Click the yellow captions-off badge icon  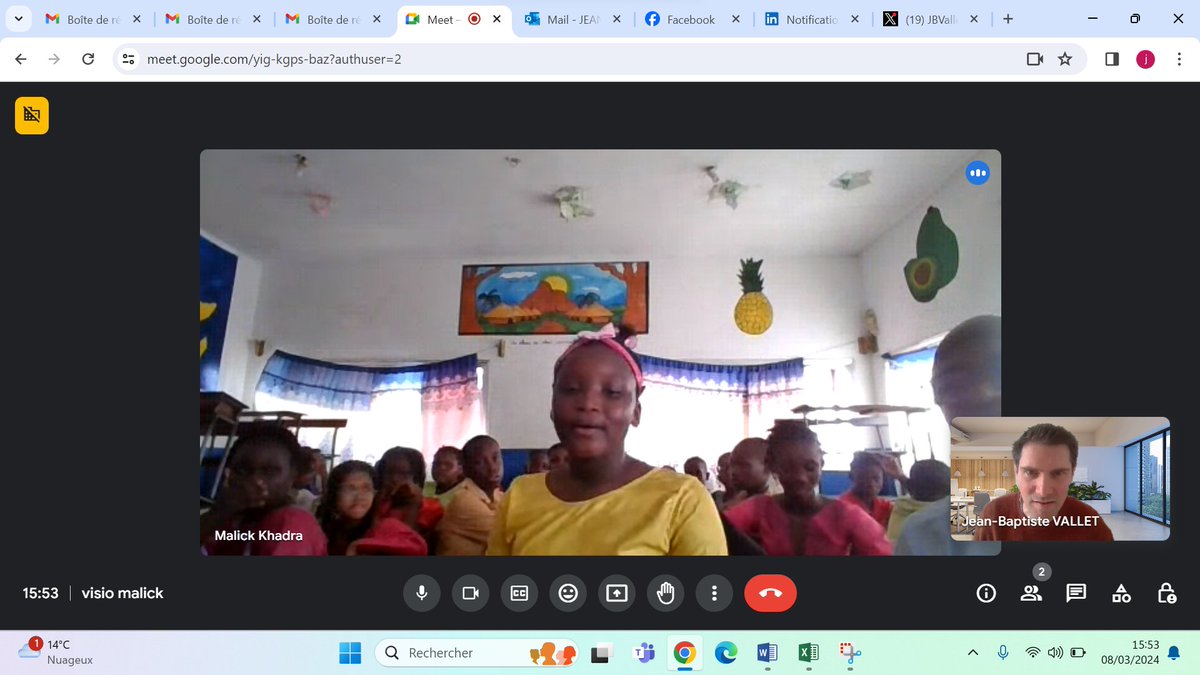[32, 115]
